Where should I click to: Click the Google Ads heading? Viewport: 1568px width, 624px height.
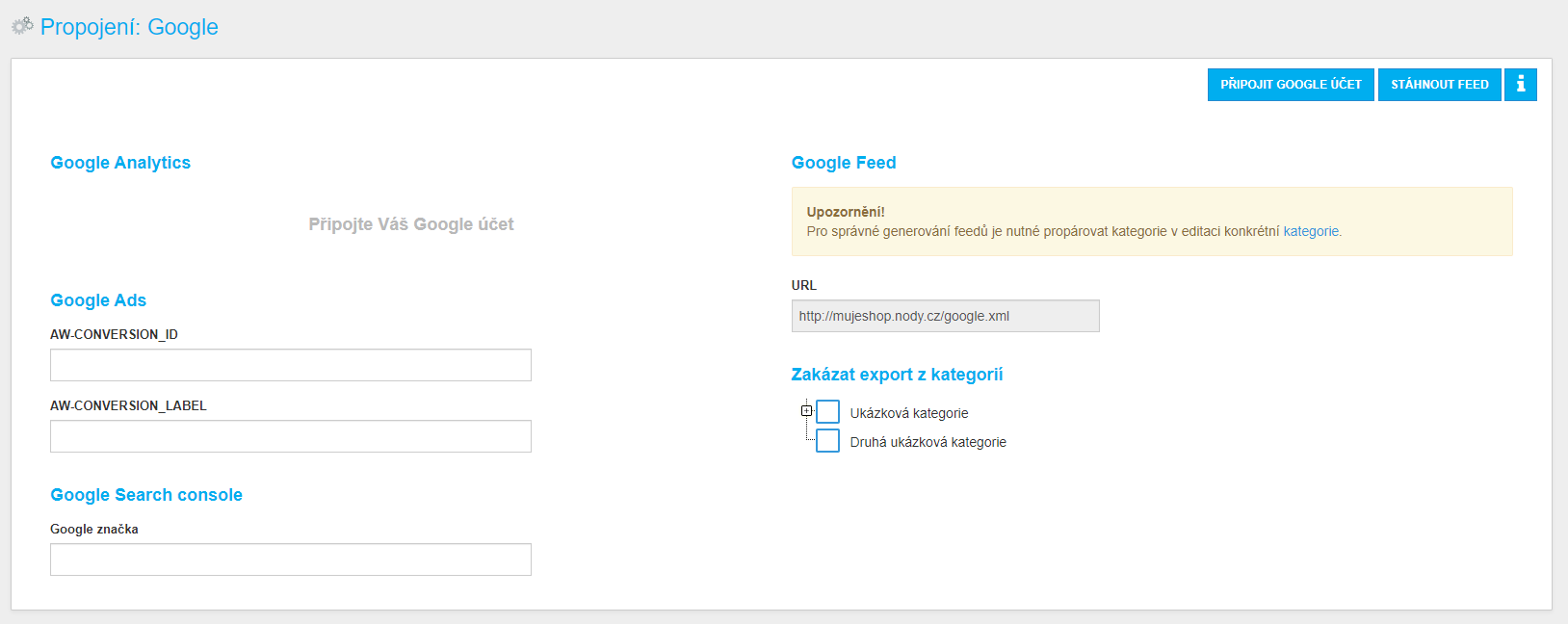(x=98, y=300)
